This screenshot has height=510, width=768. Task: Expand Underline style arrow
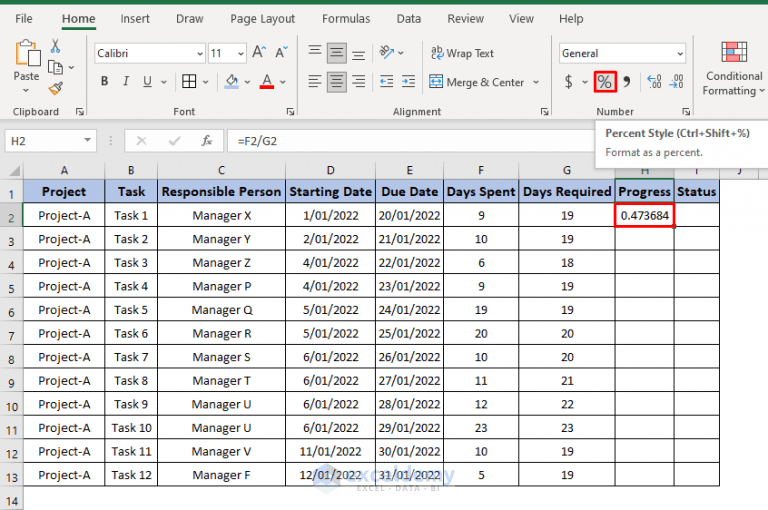164,82
